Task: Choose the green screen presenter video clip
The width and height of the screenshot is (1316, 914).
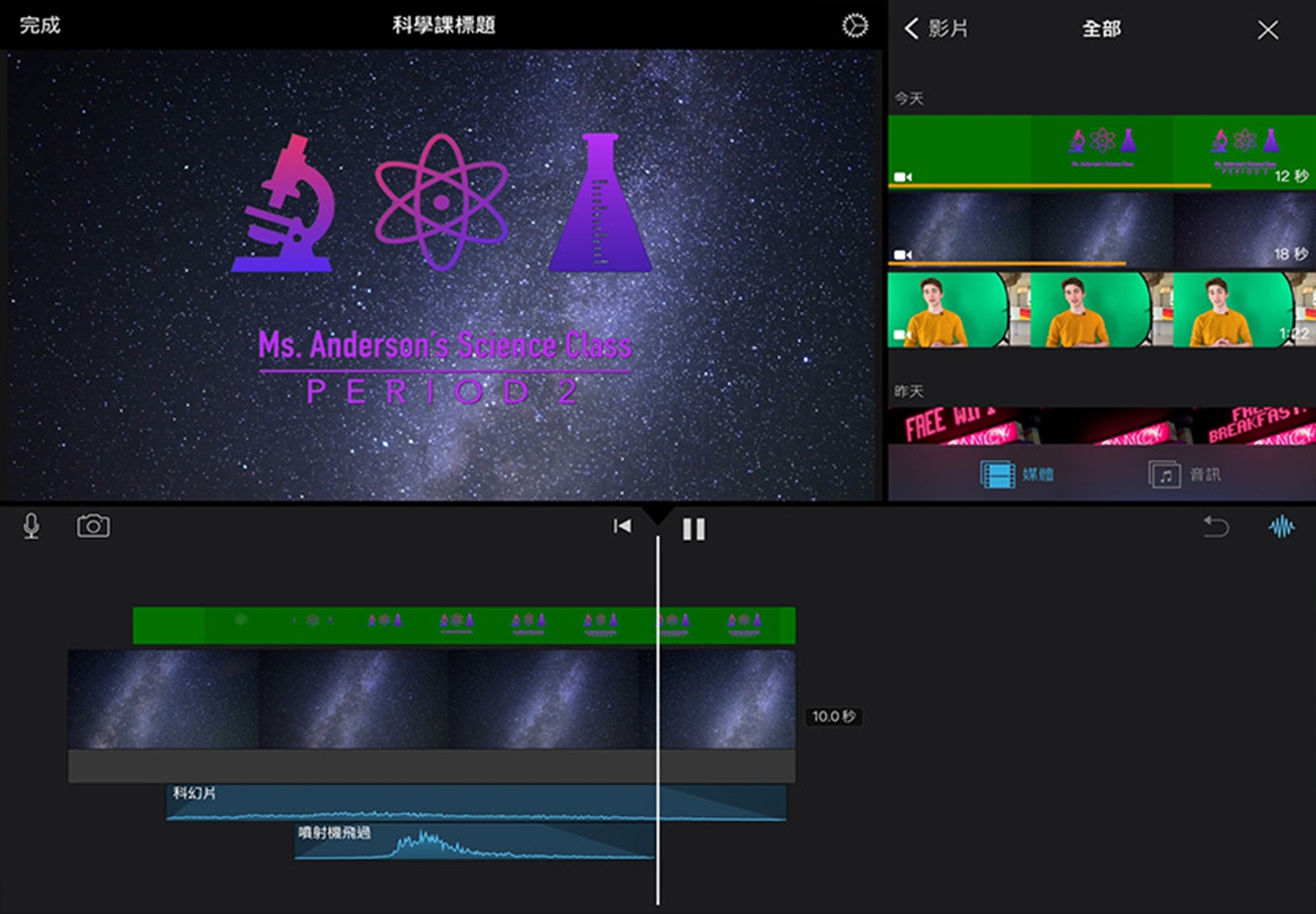Action: coord(1102,310)
